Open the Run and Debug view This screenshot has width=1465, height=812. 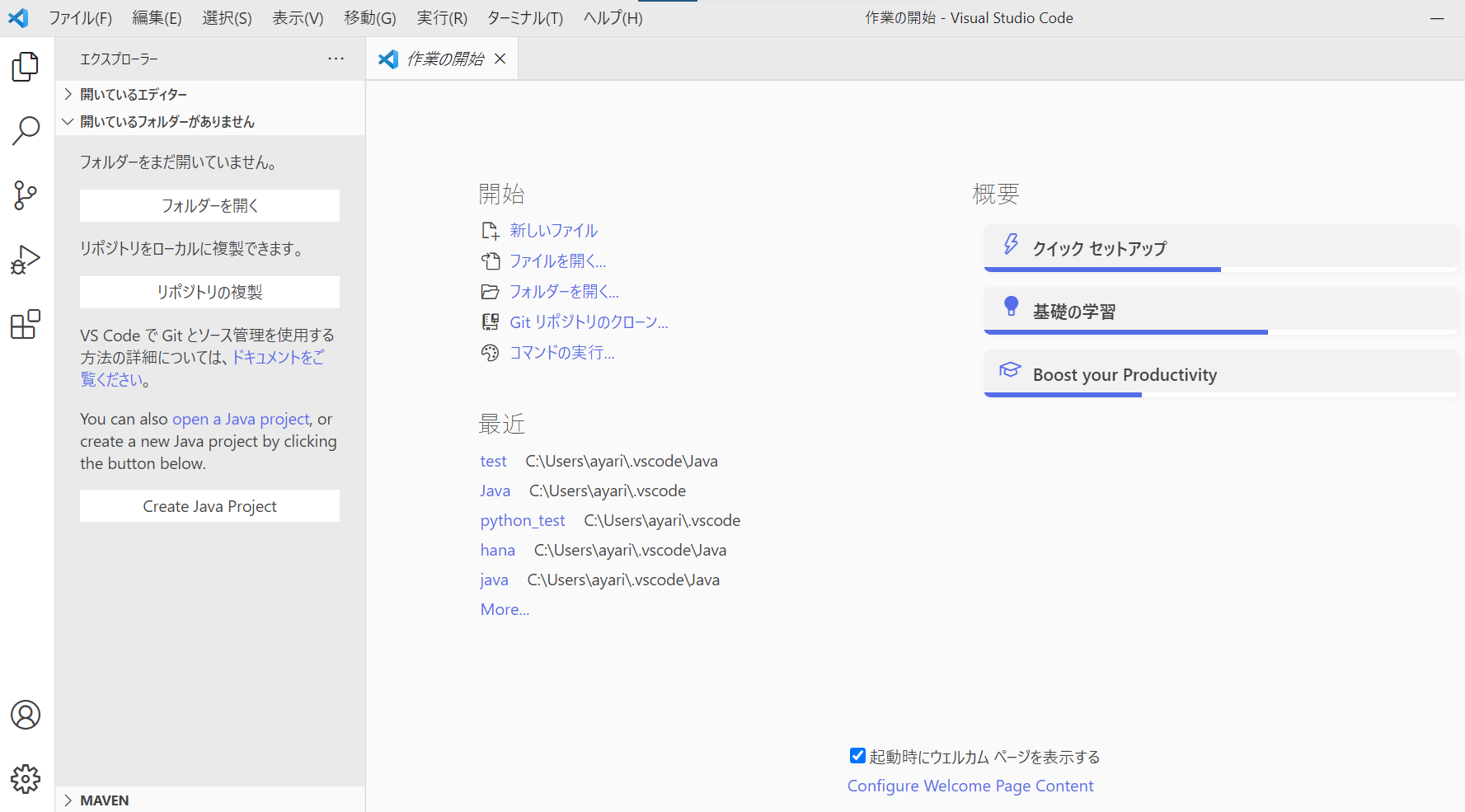(26, 260)
